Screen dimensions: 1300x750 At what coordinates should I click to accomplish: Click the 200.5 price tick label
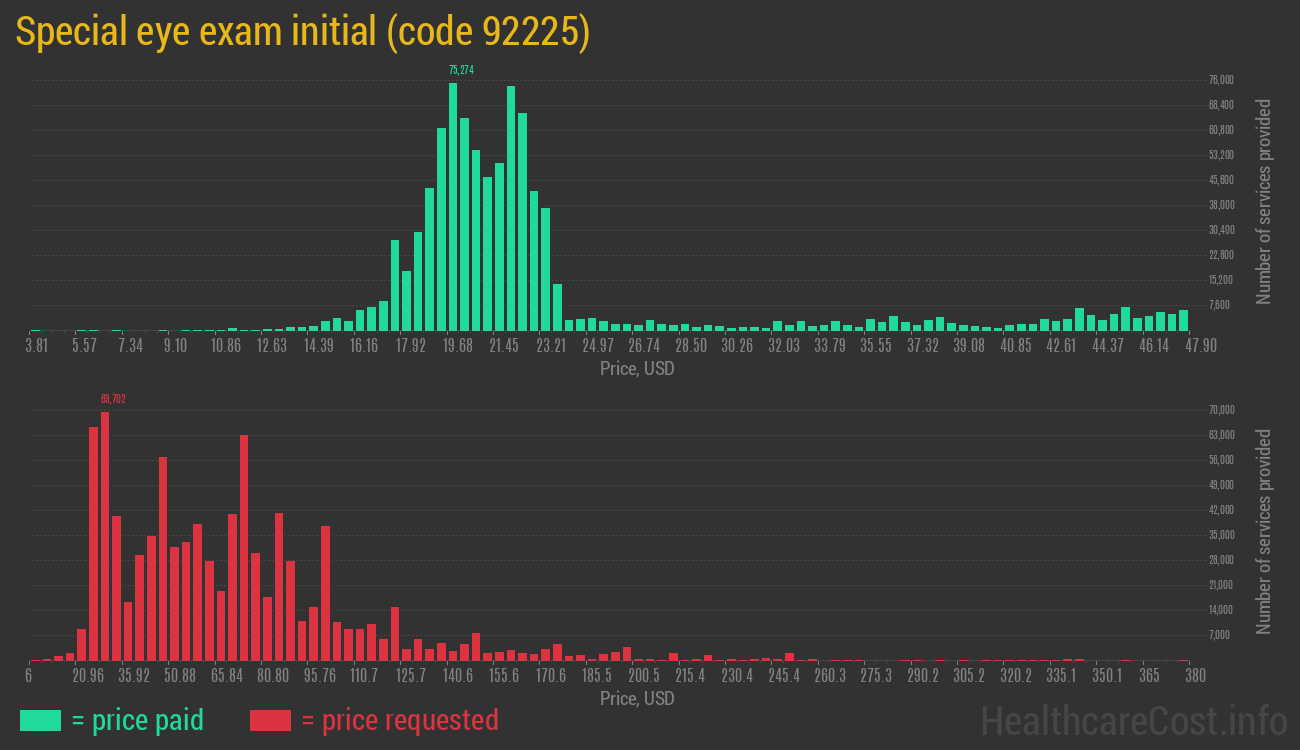[x=644, y=676]
